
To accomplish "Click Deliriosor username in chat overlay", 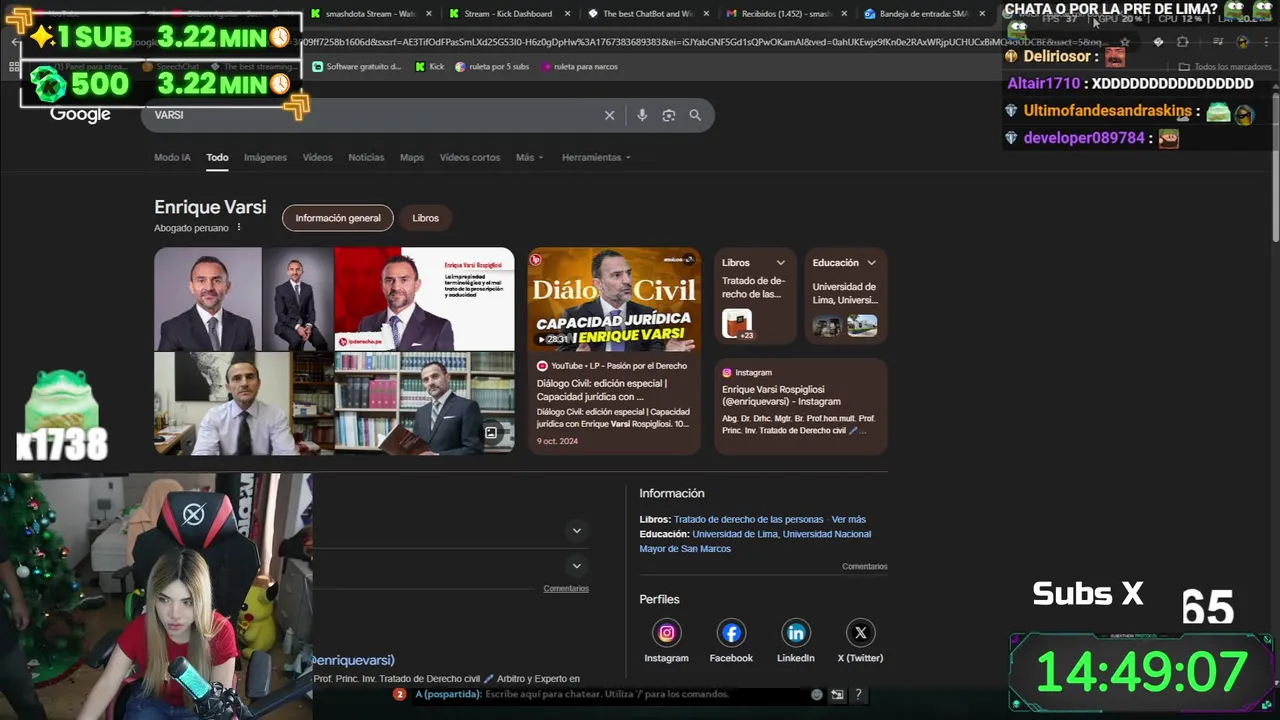I will click(1057, 57).
